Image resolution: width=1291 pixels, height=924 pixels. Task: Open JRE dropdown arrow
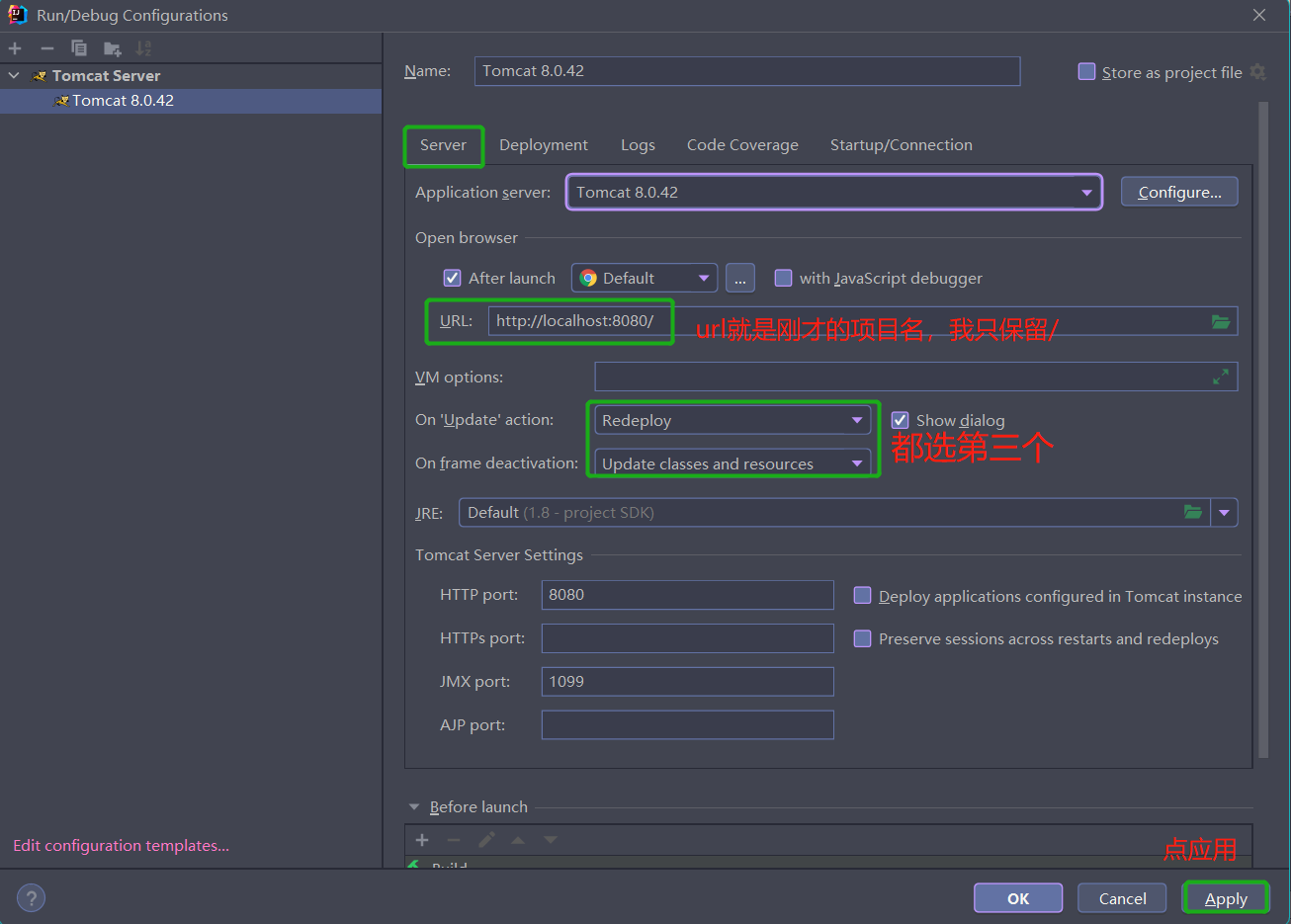coord(1225,512)
